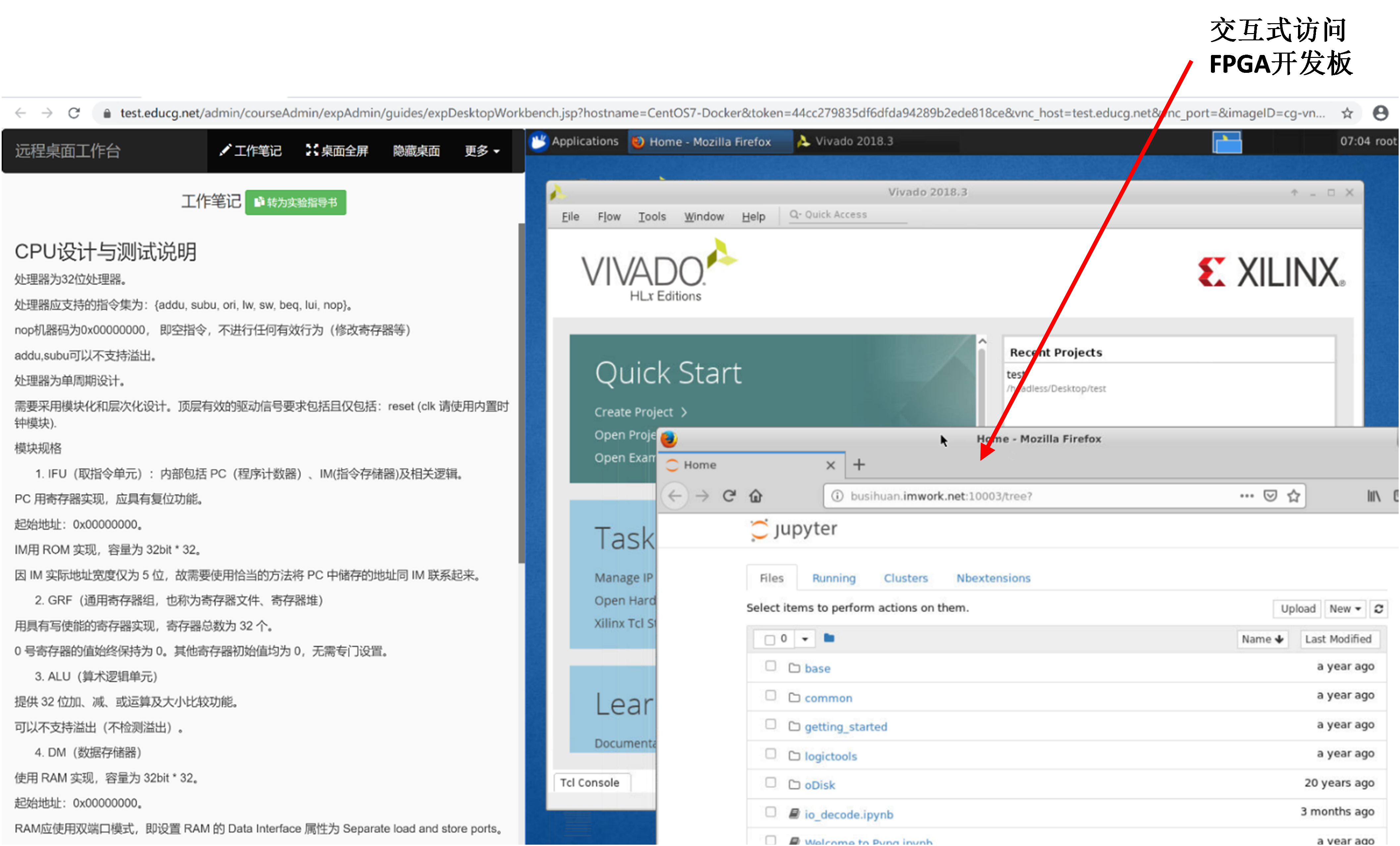Image resolution: width=1400 pixels, height=846 pixels.
Task: Check the logictools folder checkbox
Action: 770,753
